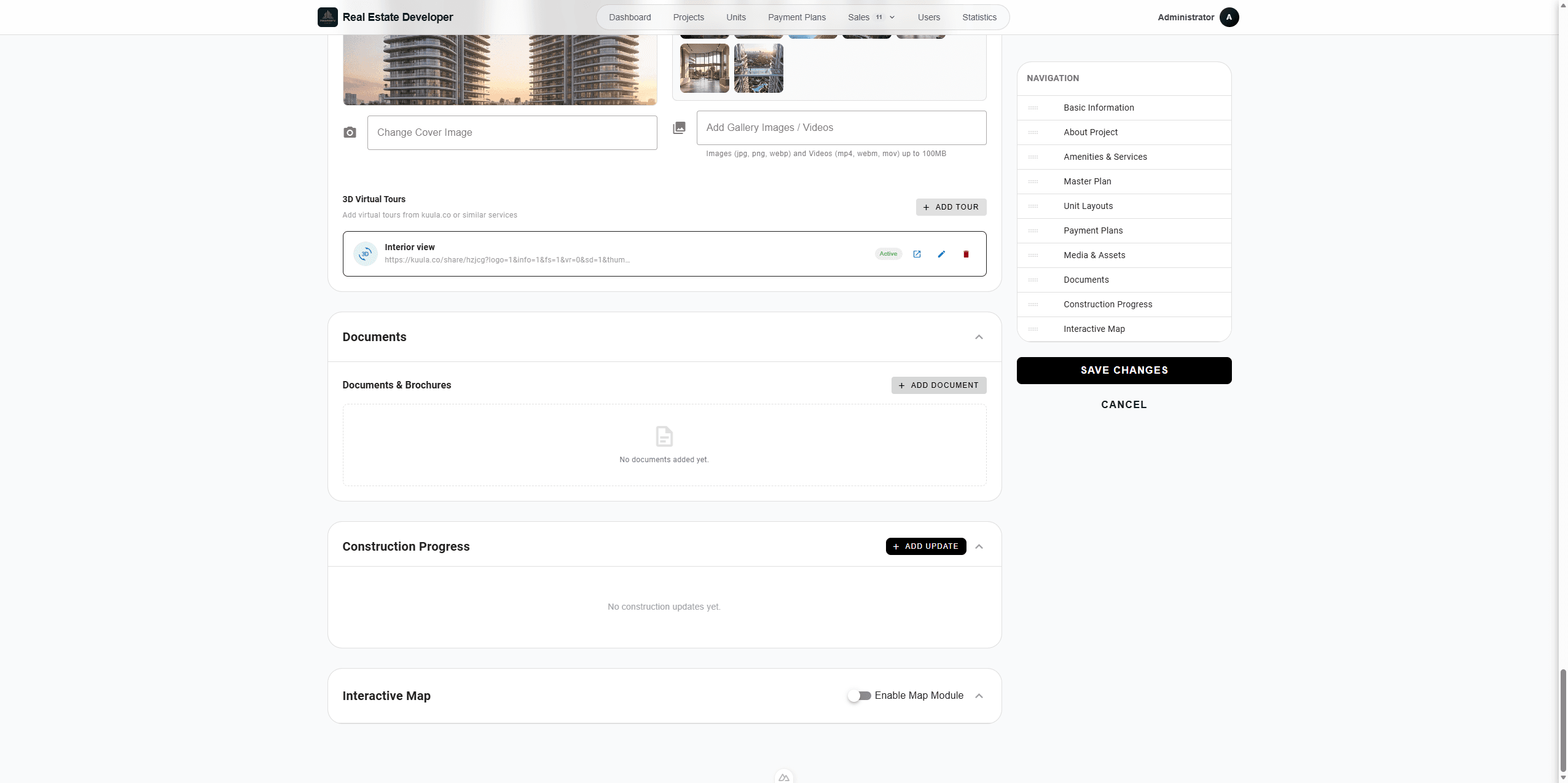The width and height of the screenshot is (1568, 783).
Task: Click the ADD TOUR button
Action: click(951, 207)
